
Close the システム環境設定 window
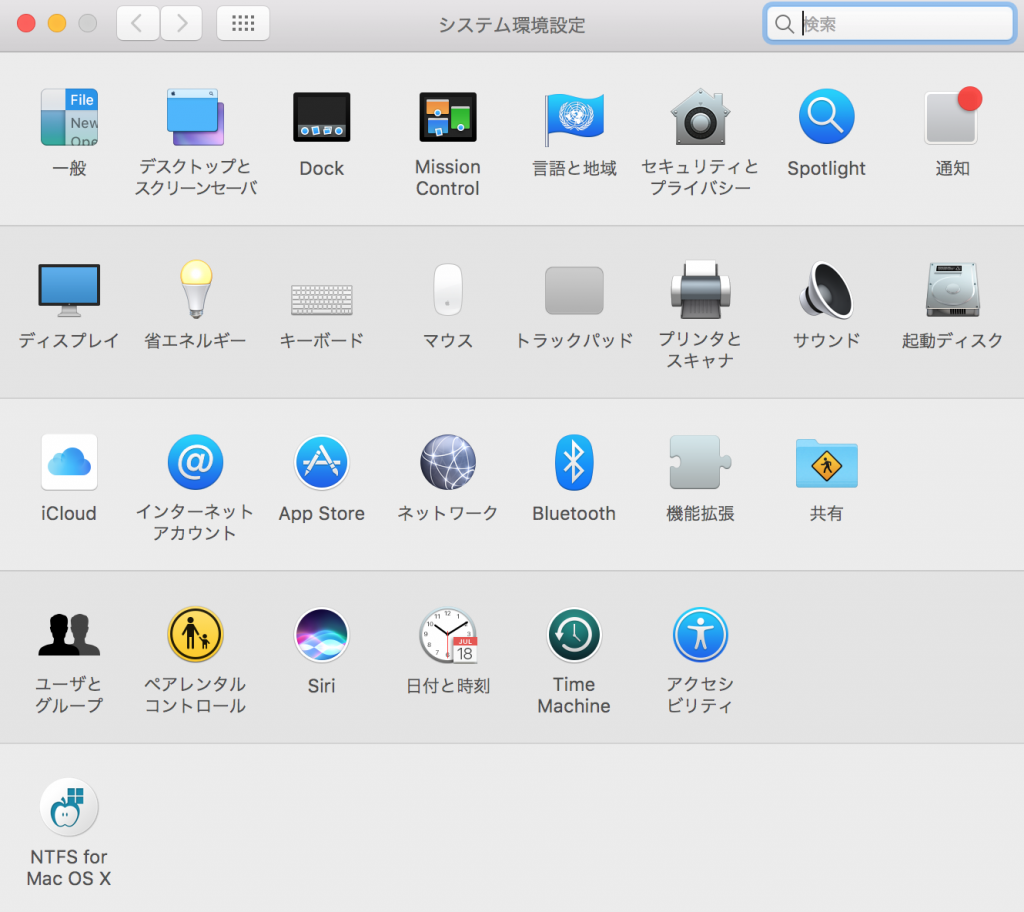coord(26,24)
